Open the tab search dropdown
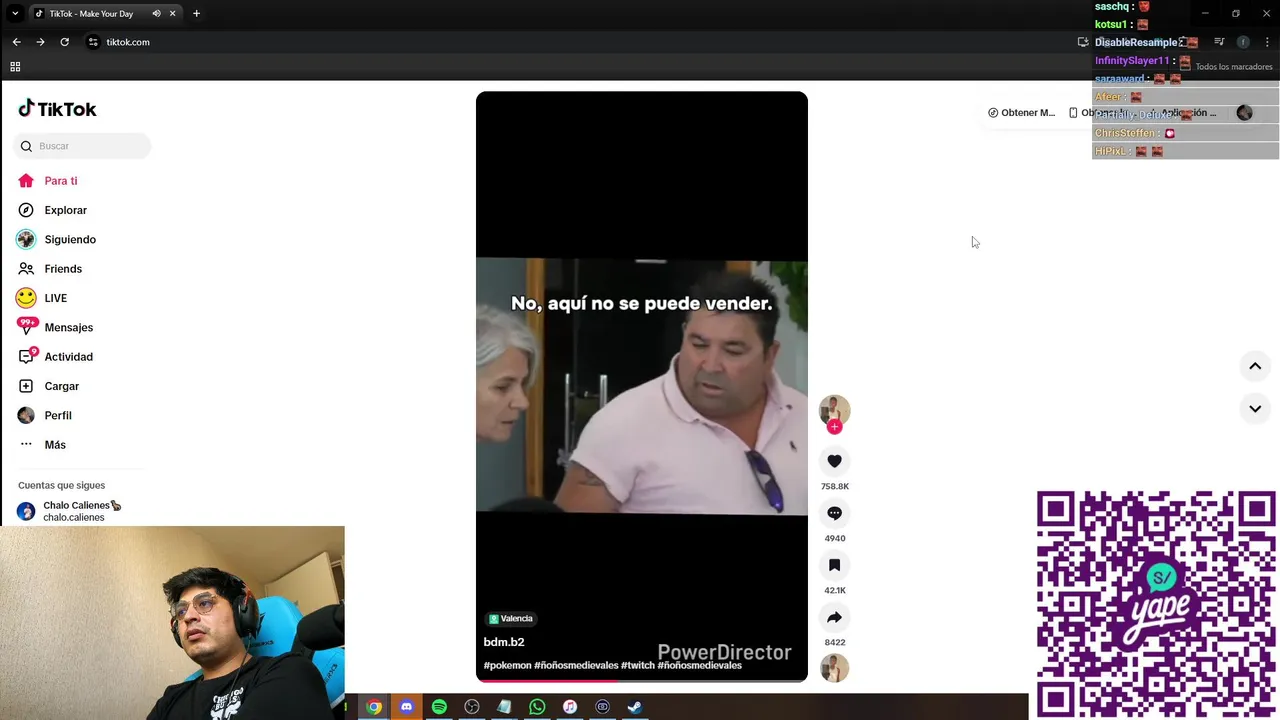 pos(14,14)
